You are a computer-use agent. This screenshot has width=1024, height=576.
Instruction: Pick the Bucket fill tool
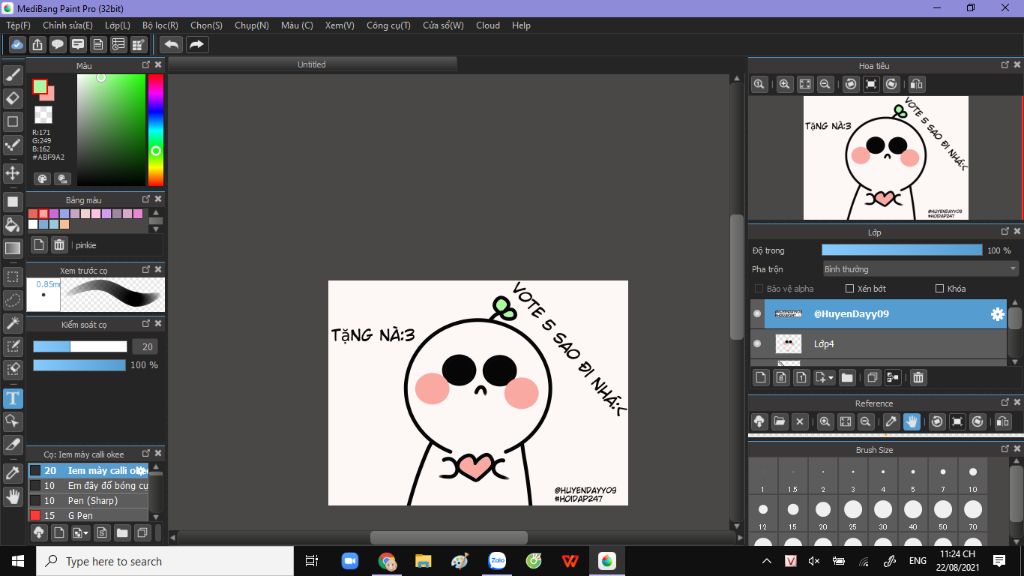tap(13, 225)
